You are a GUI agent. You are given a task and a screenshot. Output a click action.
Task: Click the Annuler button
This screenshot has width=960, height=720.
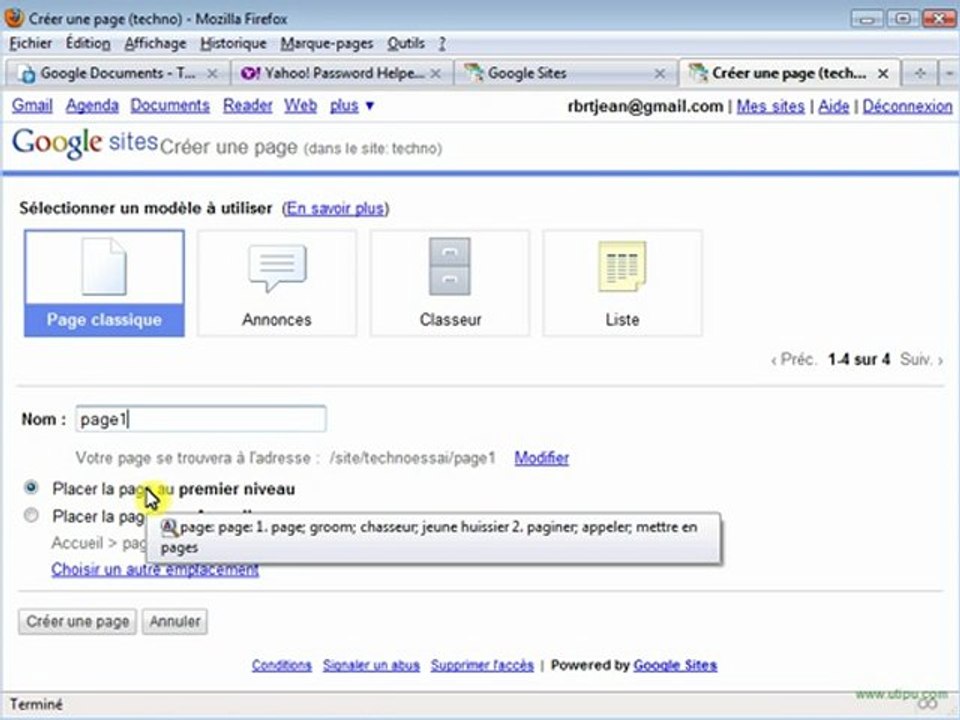[175, 621]
